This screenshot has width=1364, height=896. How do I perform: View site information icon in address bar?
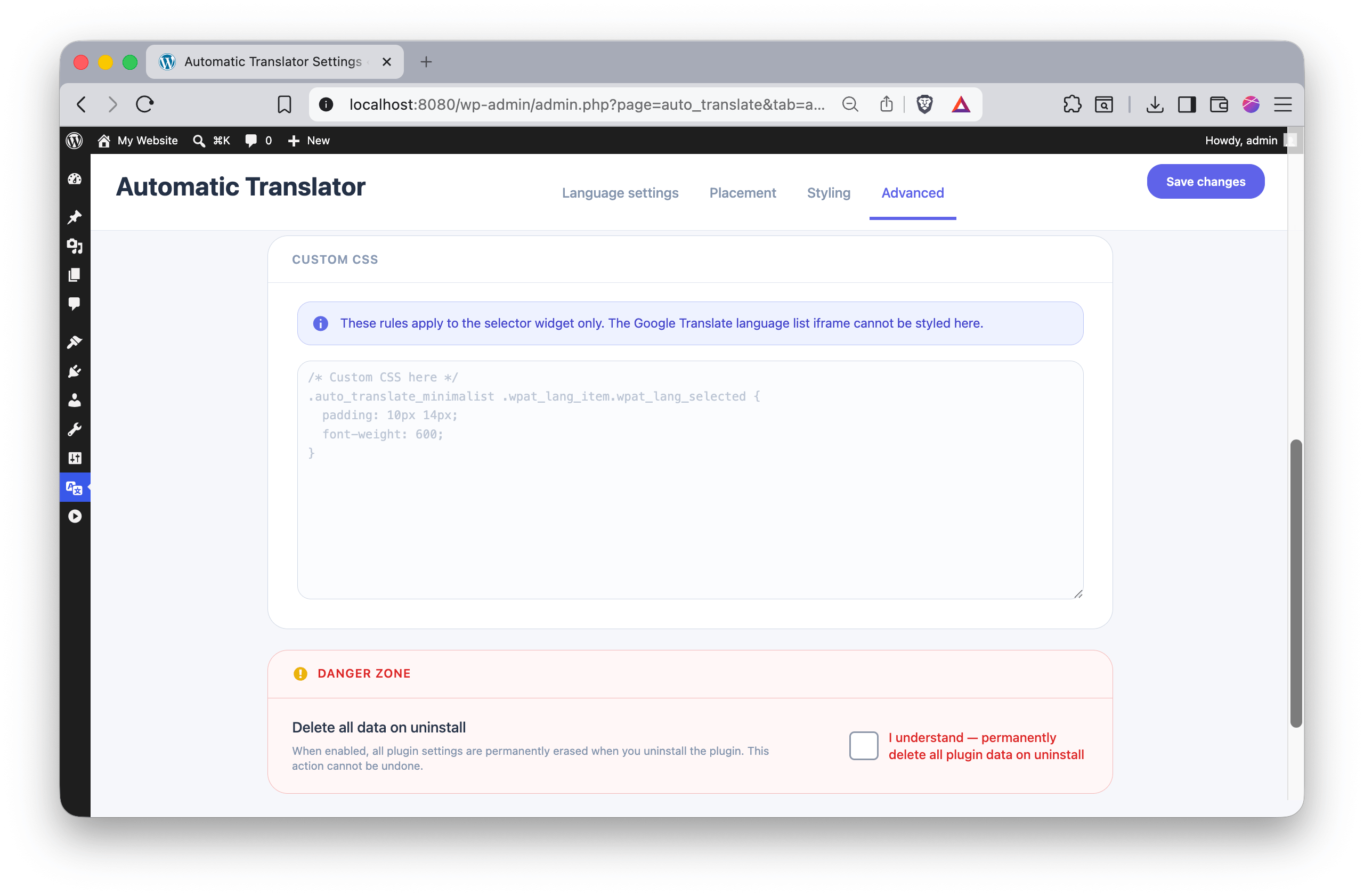[x=326, y=104]
